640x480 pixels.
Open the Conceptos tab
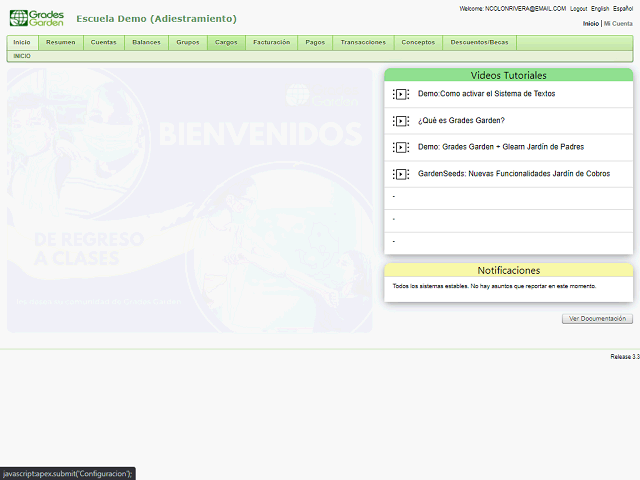(x=418, y=42)
